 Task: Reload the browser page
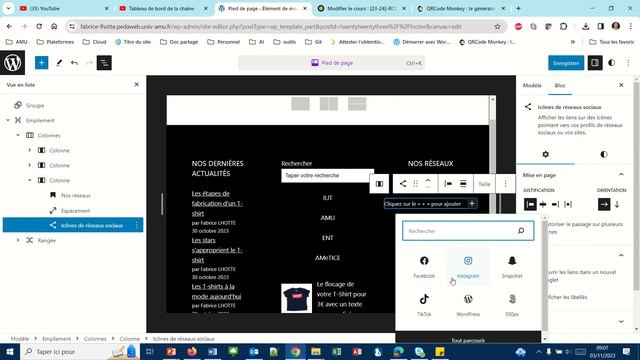coord(39,27)
